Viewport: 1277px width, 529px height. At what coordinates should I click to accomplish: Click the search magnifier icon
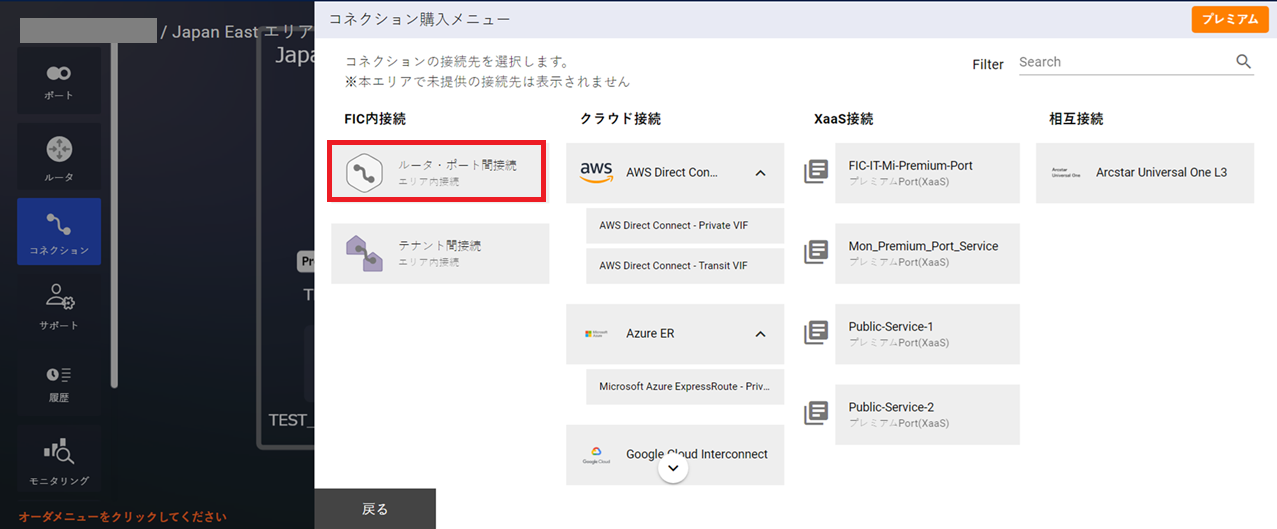[x=1243, y=62]
